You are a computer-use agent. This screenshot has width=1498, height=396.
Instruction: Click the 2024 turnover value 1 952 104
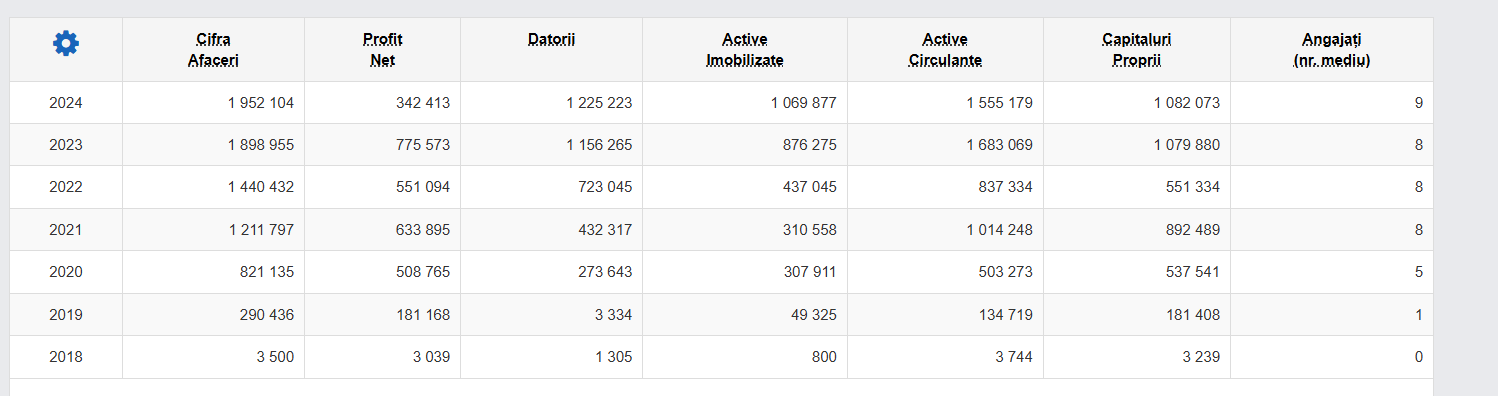tap(261, 103)
